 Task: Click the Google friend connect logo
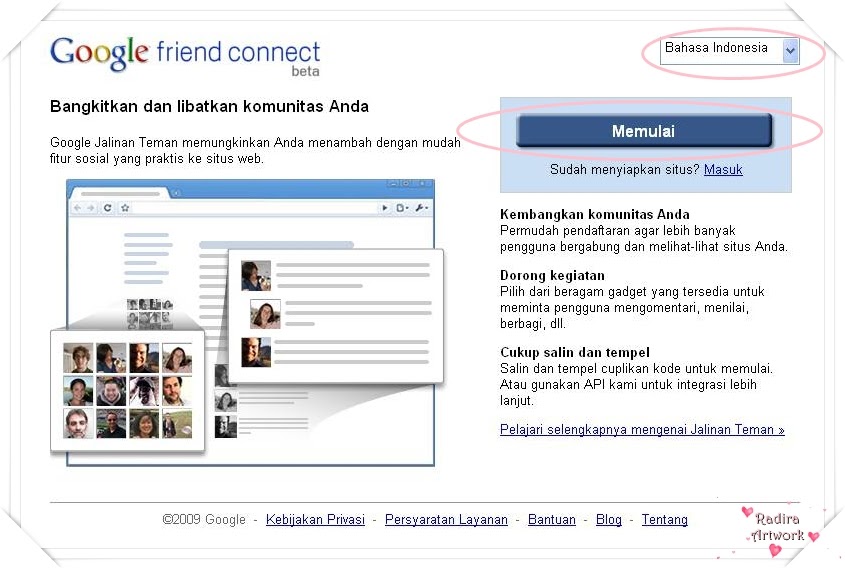185,55
